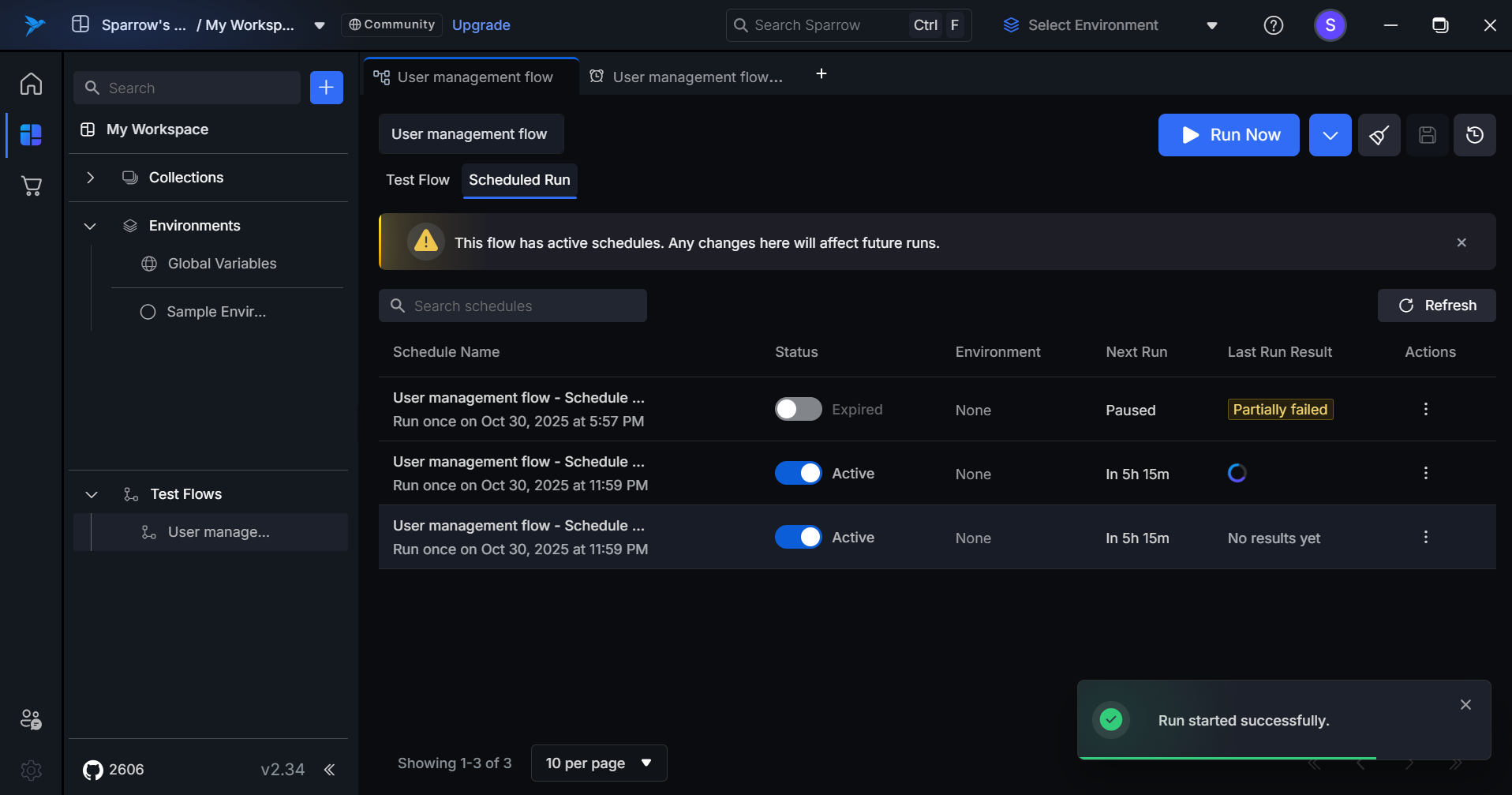Screen dimensions: 1512x795
Task: Open actions menu for the Expired schedule
Action: [x=1425, y=409]
